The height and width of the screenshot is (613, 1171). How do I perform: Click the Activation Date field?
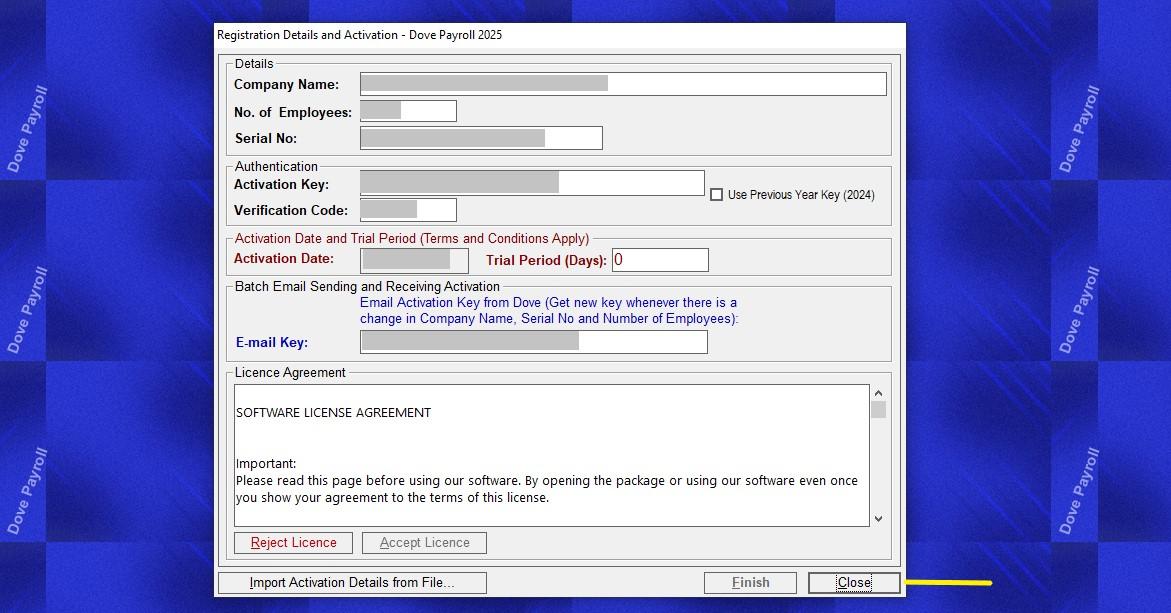pos(414,260)
